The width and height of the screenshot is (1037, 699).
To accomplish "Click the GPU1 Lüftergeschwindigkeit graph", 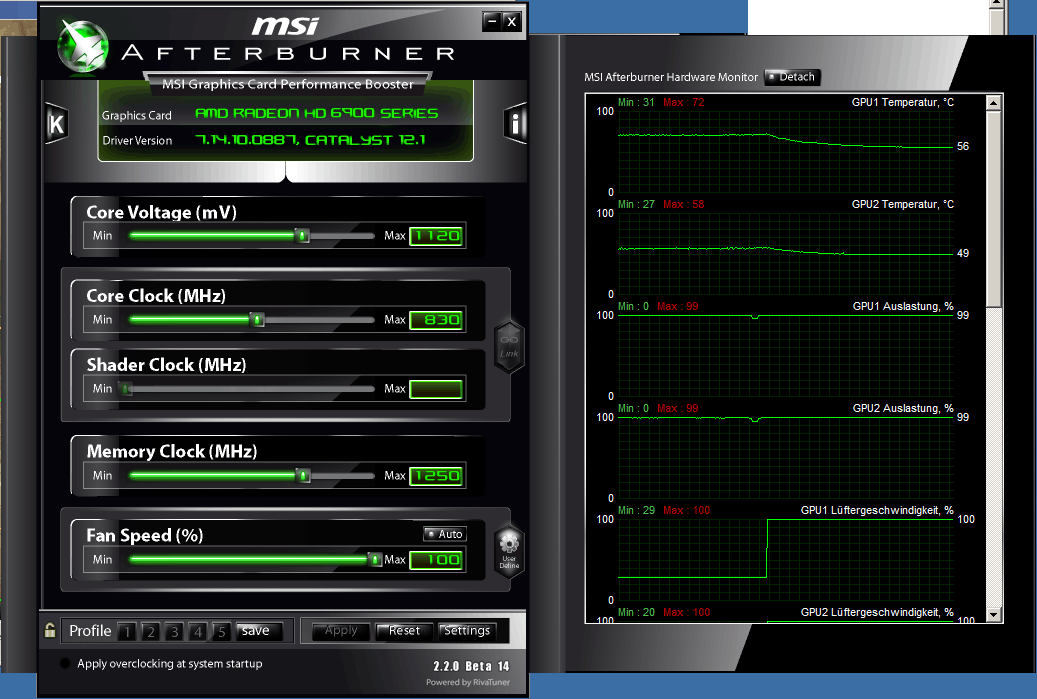I will (x=786, y=559).
